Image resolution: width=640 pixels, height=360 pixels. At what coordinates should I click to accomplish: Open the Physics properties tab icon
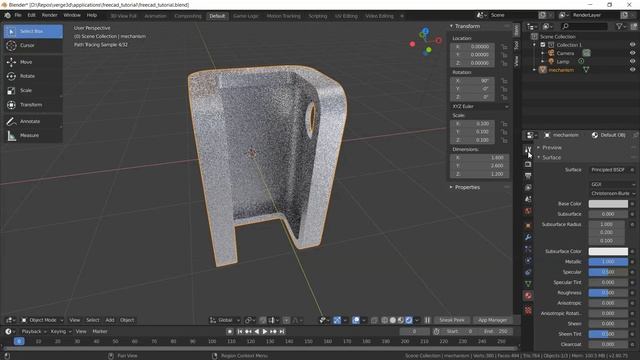click(528, 260)
